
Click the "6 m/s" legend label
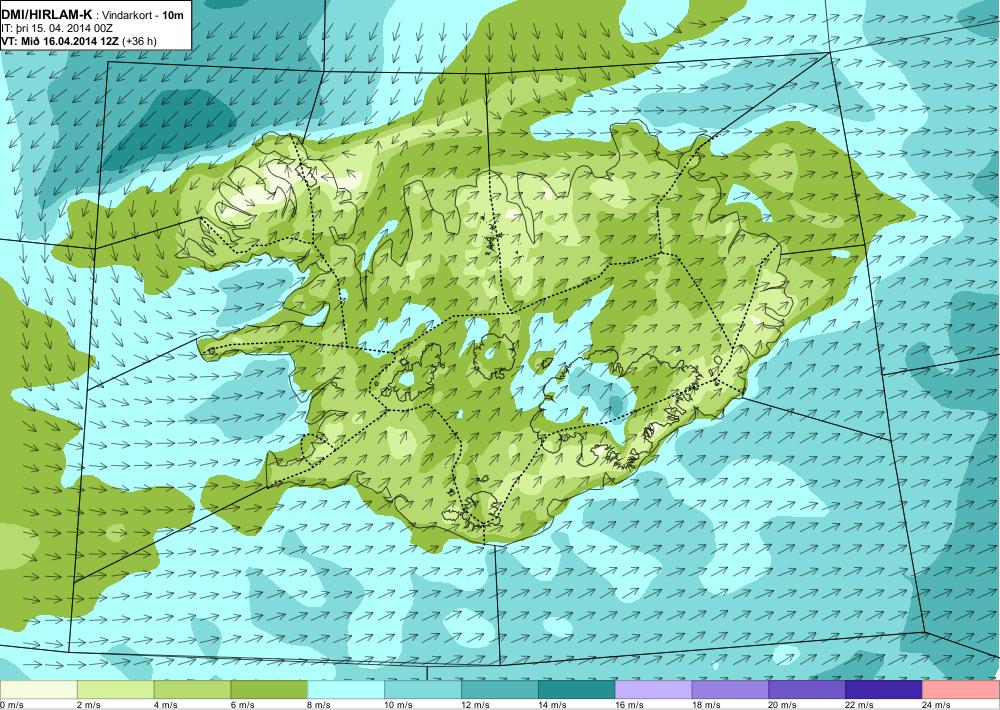pyautogui.click(x=242, y=705)
